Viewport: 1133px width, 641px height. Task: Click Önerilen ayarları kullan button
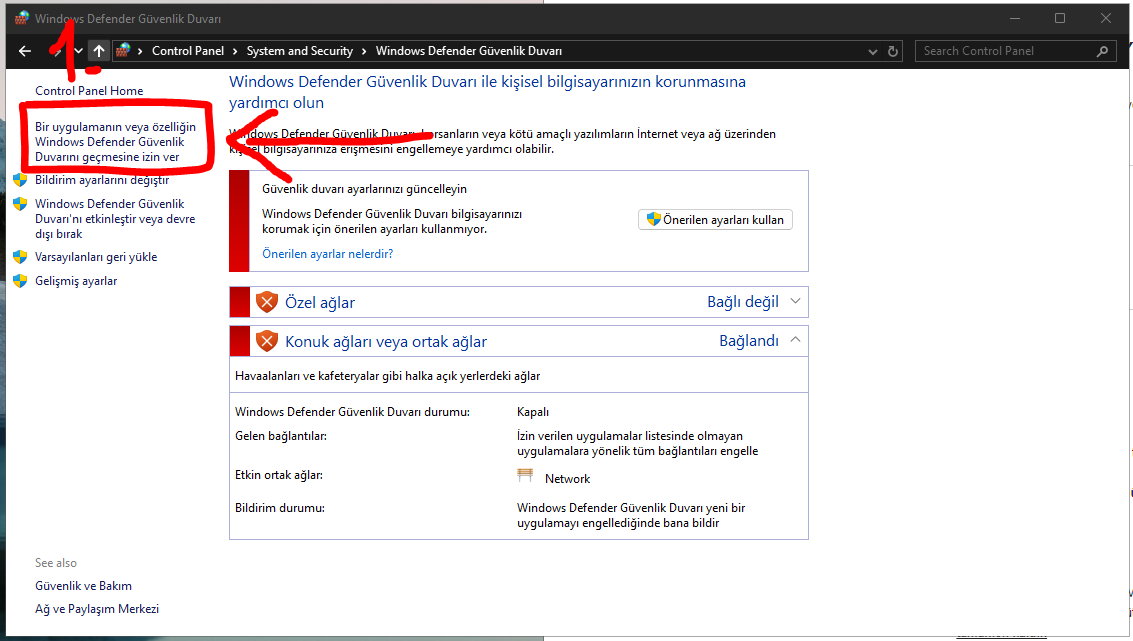(715, 220)
